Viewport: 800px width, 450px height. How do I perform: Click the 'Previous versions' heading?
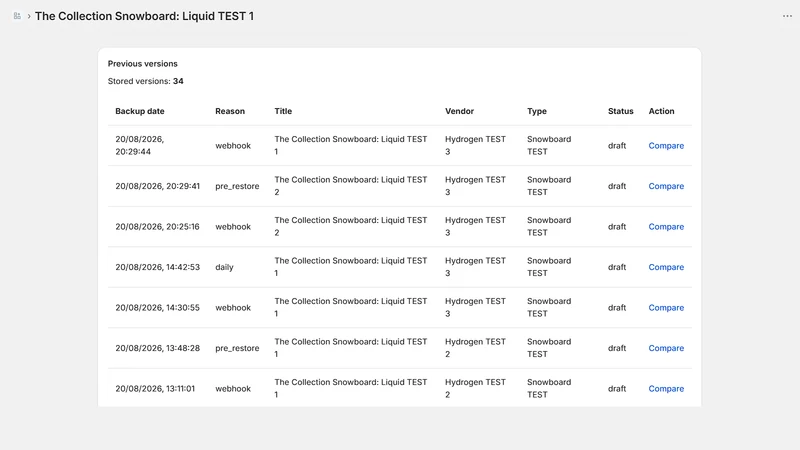coord(142,64)
